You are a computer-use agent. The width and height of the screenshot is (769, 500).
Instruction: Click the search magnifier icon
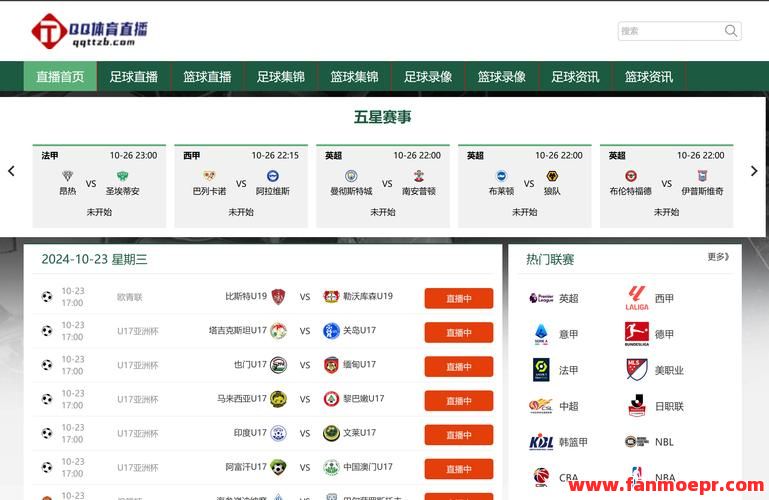(x=731, y=31)
